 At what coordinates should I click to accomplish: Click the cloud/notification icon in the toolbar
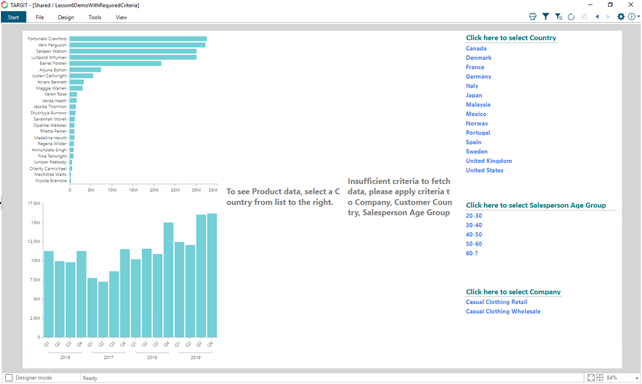pyautogui.click(x=533, y=17)
